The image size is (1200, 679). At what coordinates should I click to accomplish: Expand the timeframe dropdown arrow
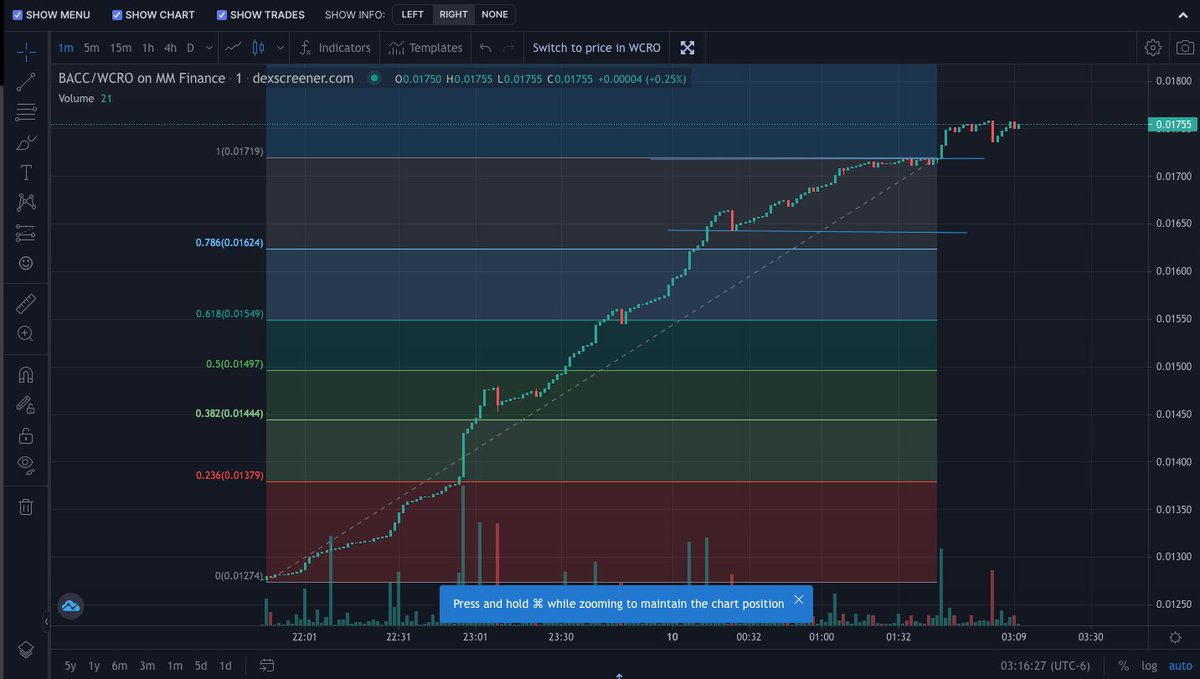209,47
